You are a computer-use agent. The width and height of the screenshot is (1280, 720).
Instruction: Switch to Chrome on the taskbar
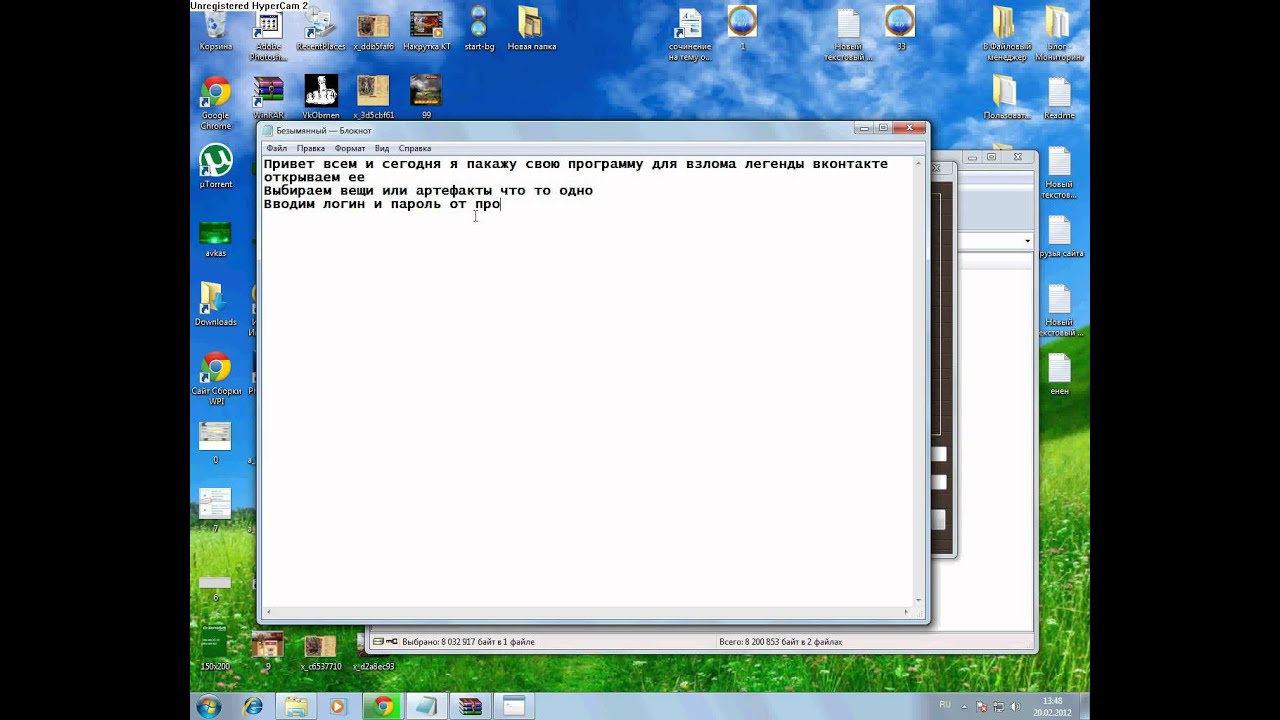(x=384, y=706)
